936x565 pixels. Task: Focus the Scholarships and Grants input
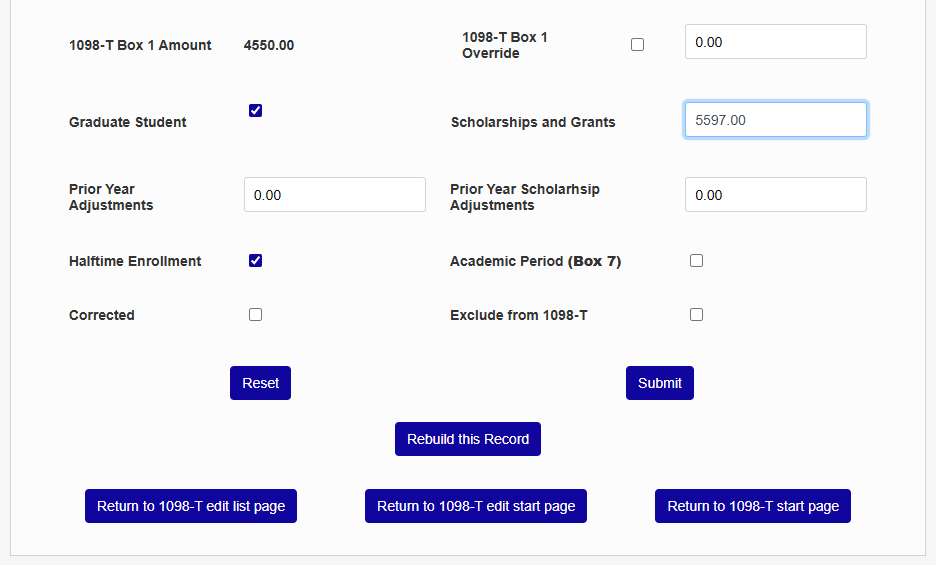[x=775, y=120]
